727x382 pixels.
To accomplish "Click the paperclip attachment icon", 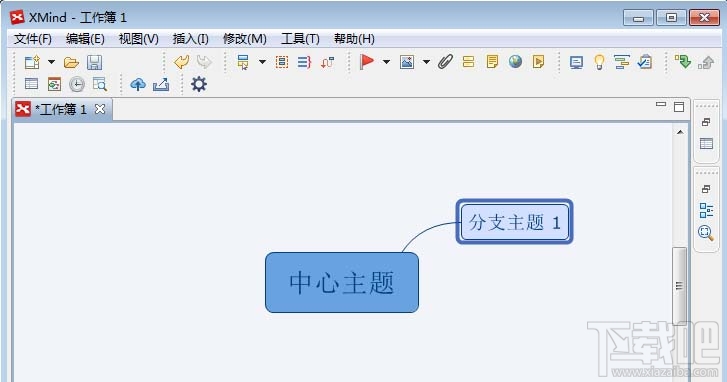I will (445, 62).
